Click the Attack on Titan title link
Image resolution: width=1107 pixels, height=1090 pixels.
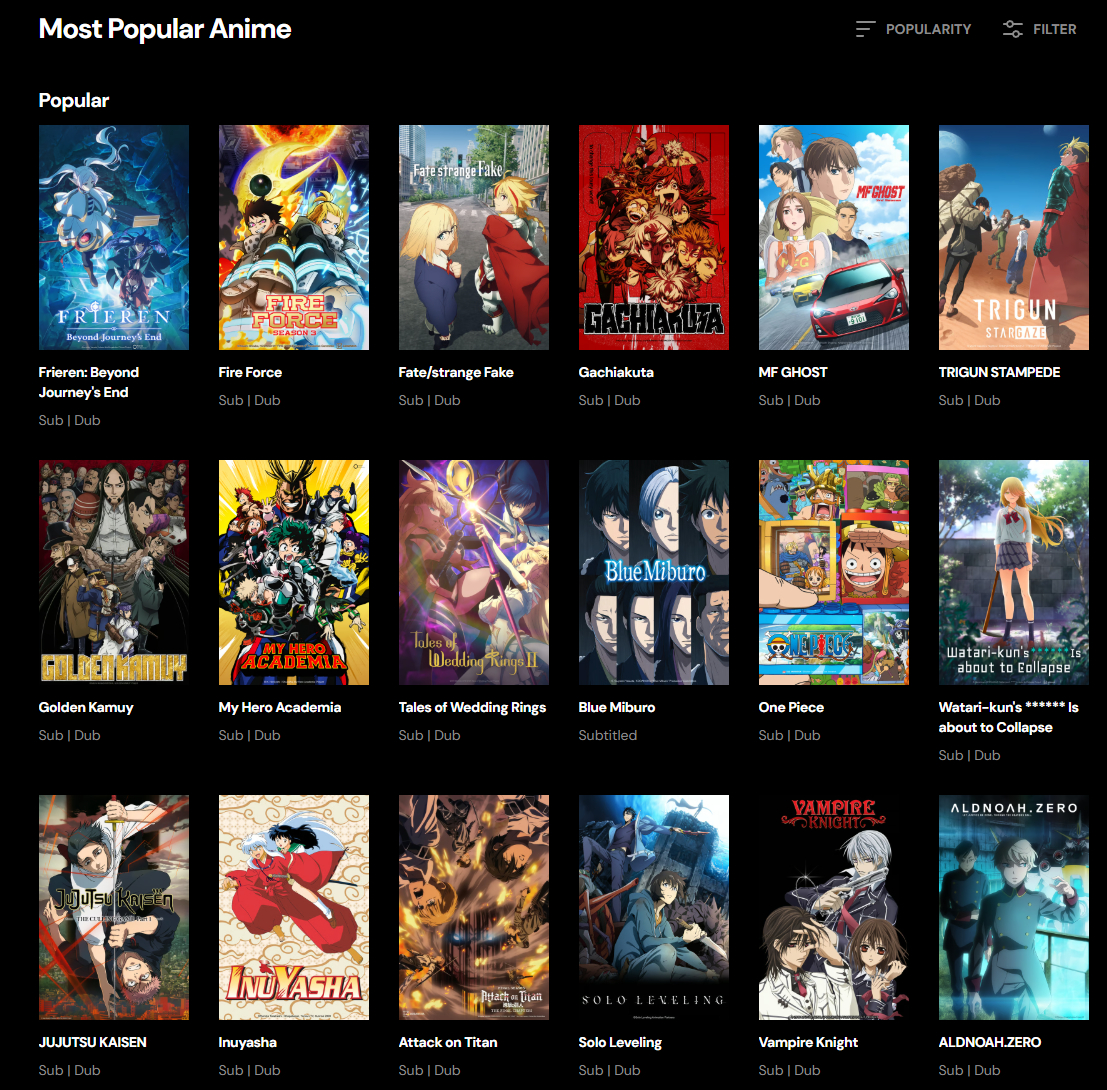click(x=448, y=1042)
